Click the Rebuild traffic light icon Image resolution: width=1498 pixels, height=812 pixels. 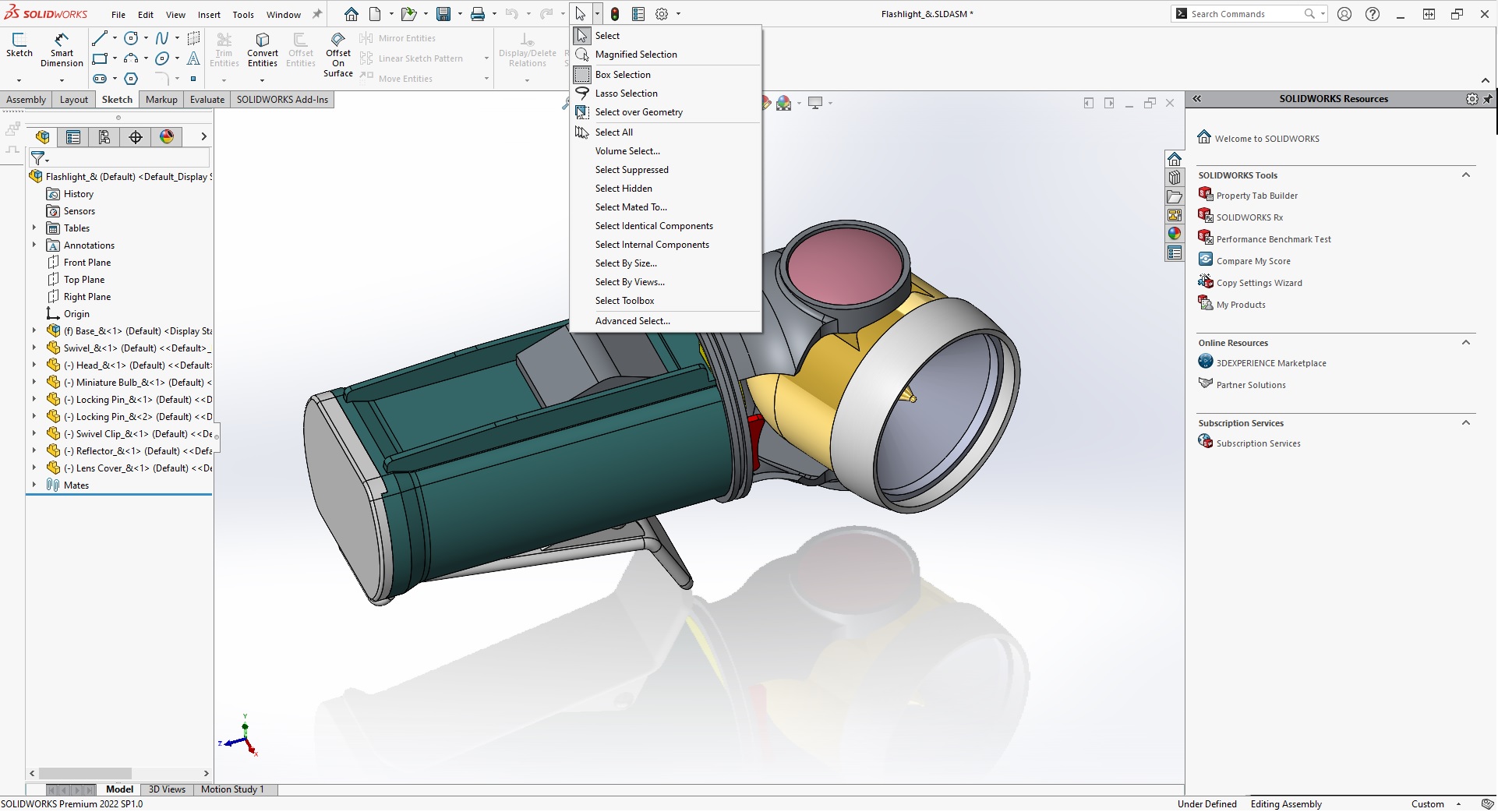(615, 14)
